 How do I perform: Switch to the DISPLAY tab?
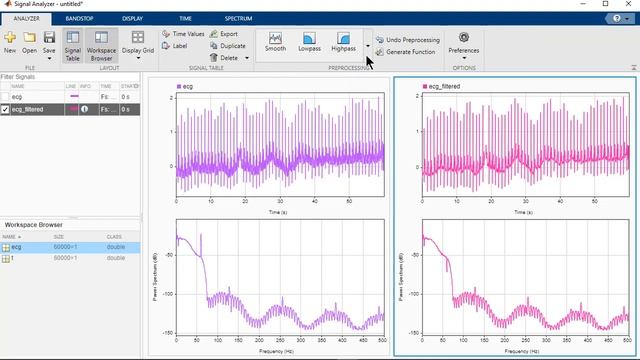click(x=132, y=18)
